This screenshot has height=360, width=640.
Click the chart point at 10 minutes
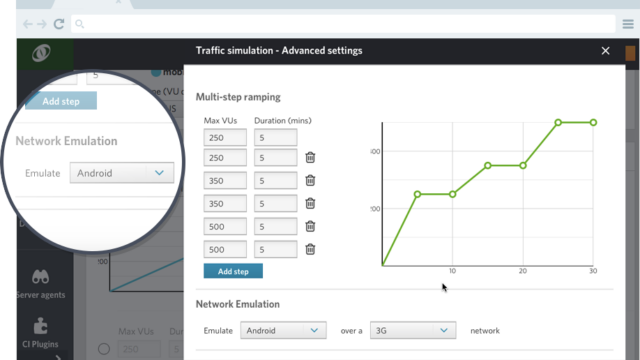click(x=452, y=194)
